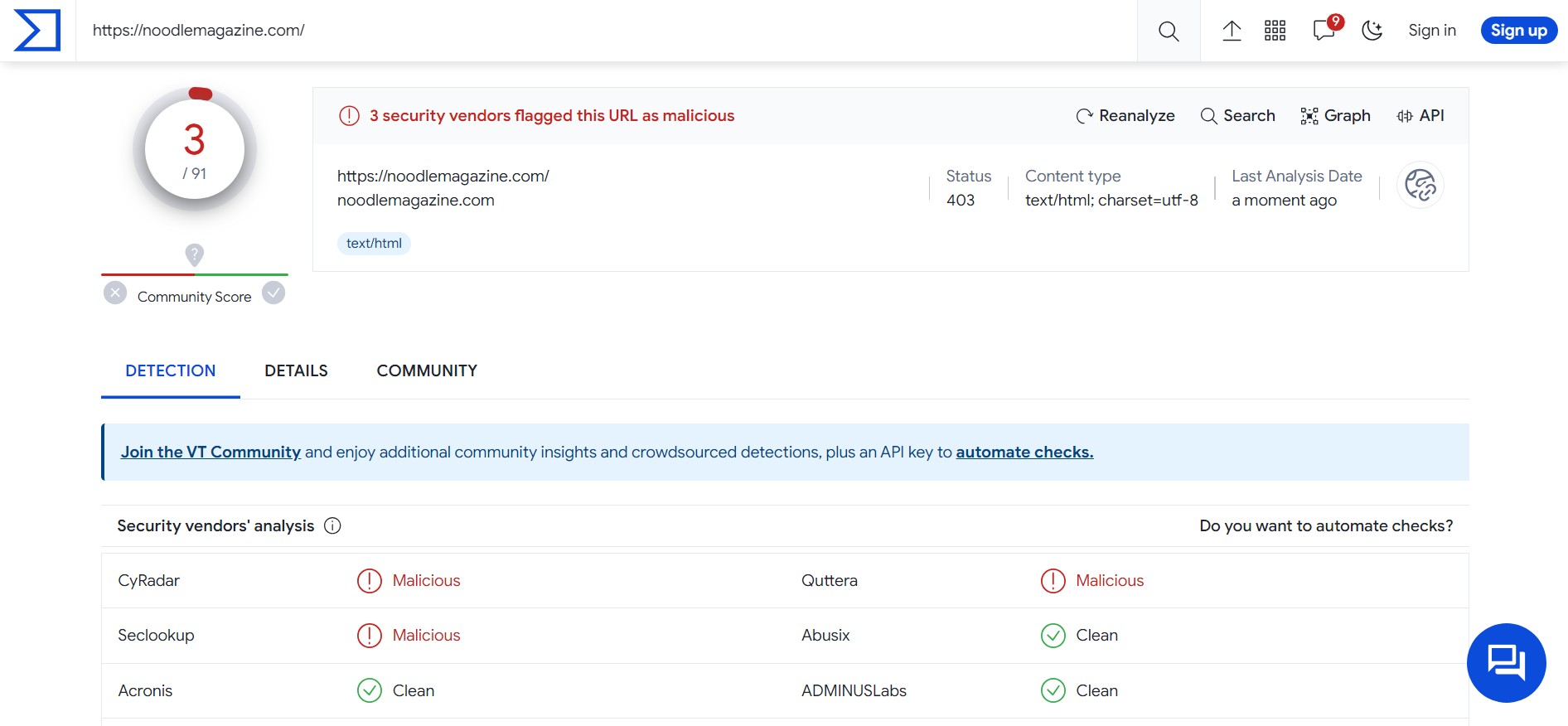Click the https://noodlemagazine.com/ URL in result card
The image size is (1568, 726).
[x=443, y=177]
